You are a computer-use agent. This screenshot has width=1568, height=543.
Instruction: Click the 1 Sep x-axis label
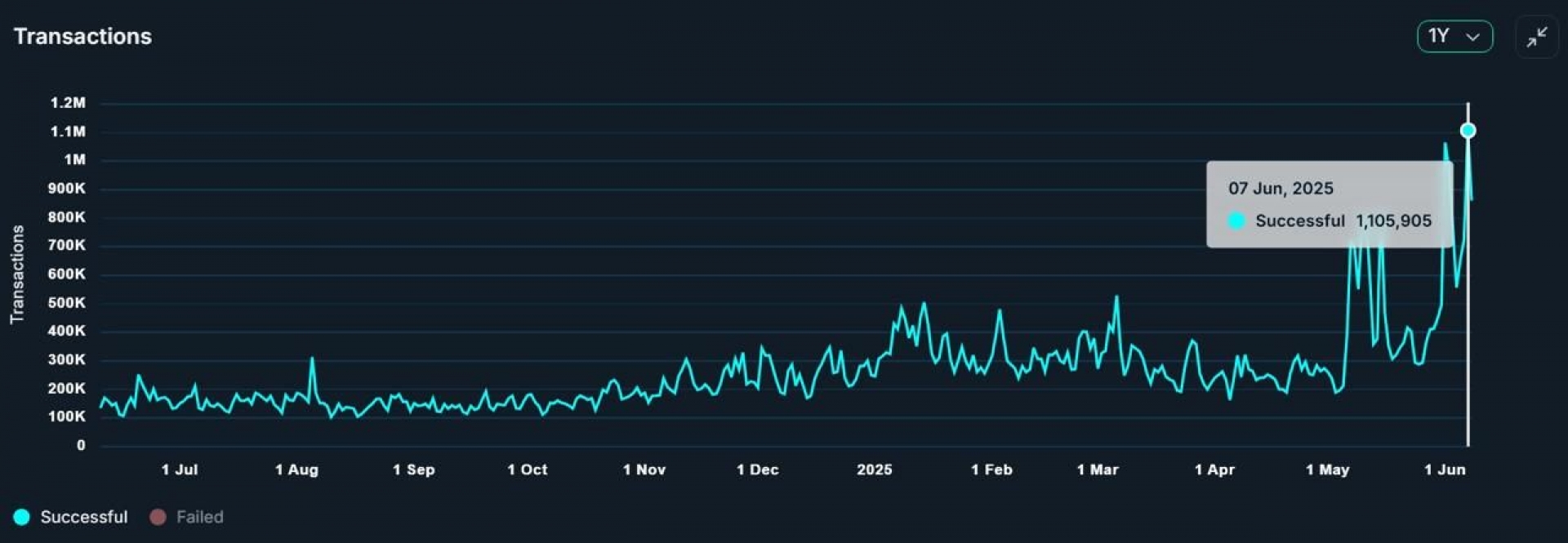coord(413,470)
